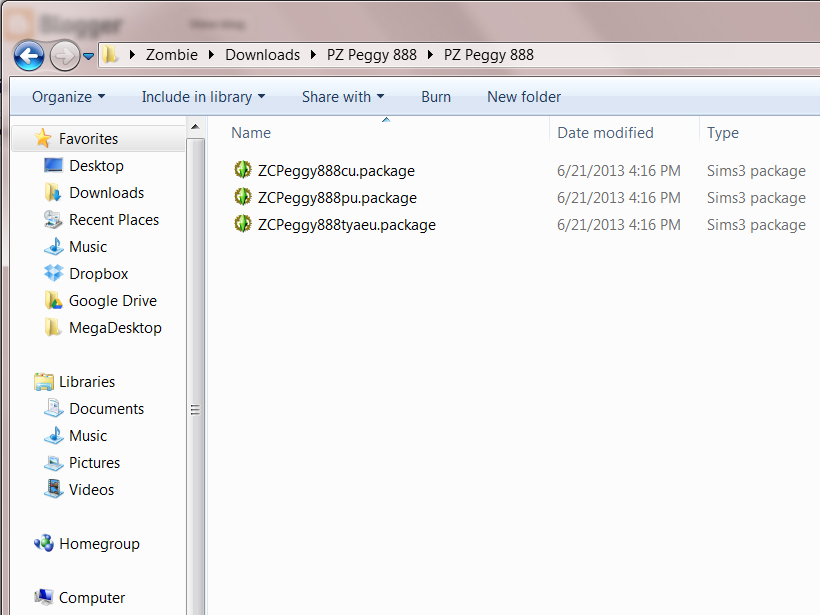
Task: Click the Back navigation button
Action: point(28,55)
